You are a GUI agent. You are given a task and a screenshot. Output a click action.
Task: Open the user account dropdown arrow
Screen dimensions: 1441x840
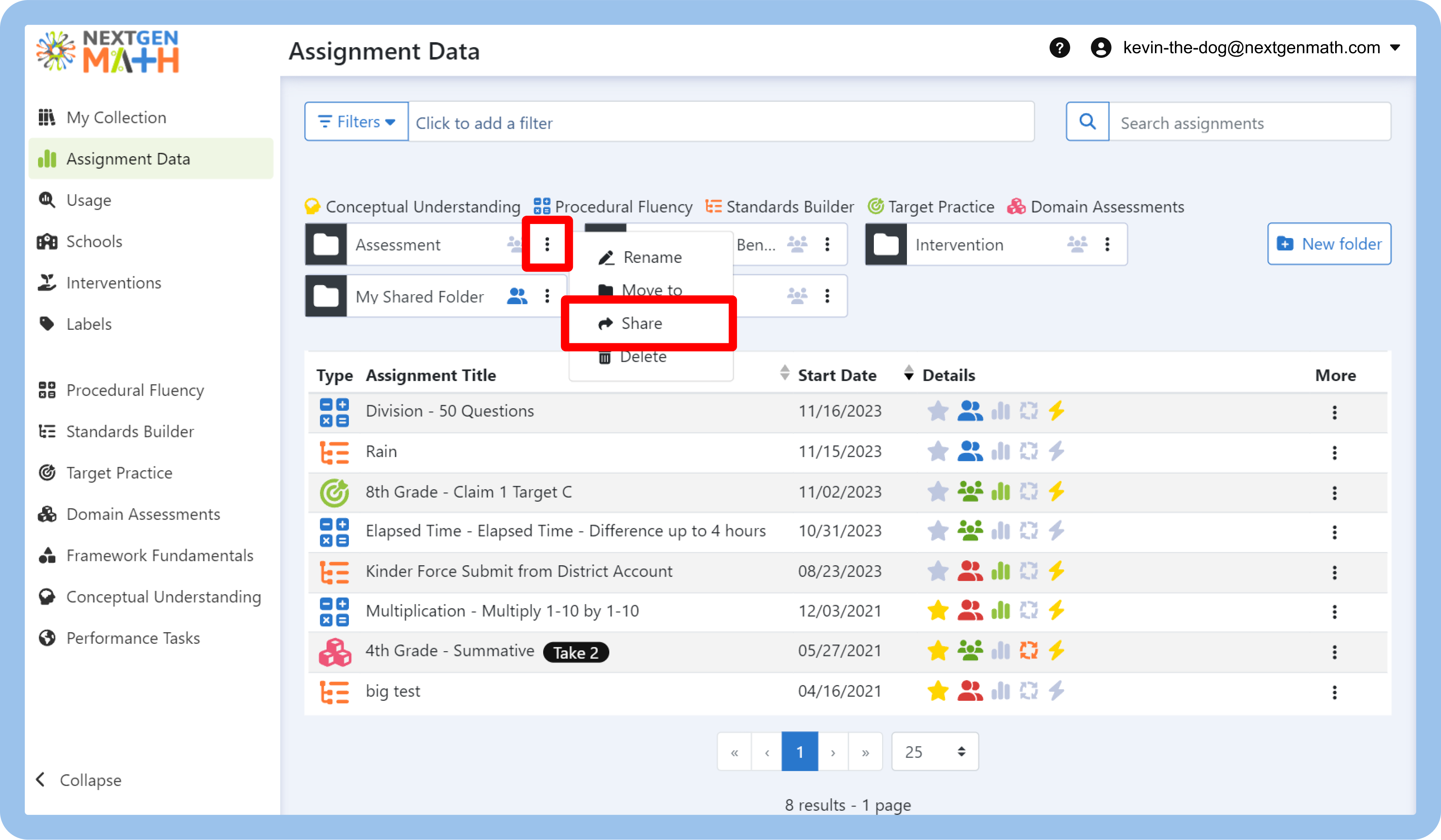(1396, 48)
